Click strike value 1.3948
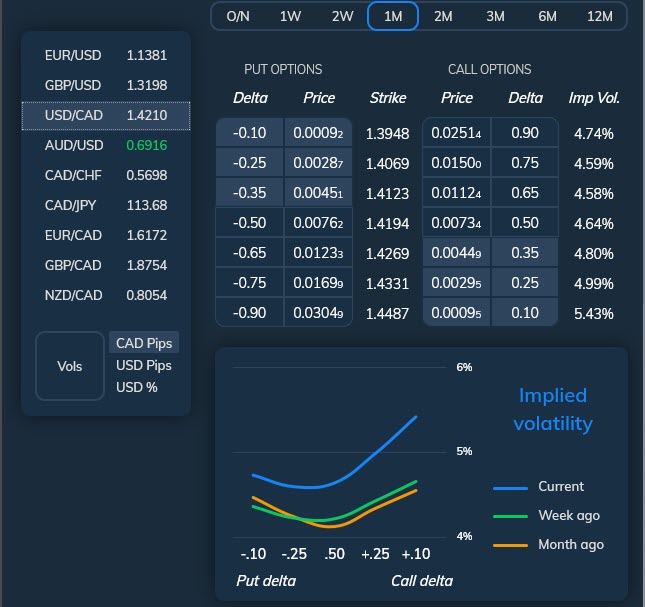Image resolution: width=645 pixels, height=607 pixels. pyautogui.click(x=387, y=134)
